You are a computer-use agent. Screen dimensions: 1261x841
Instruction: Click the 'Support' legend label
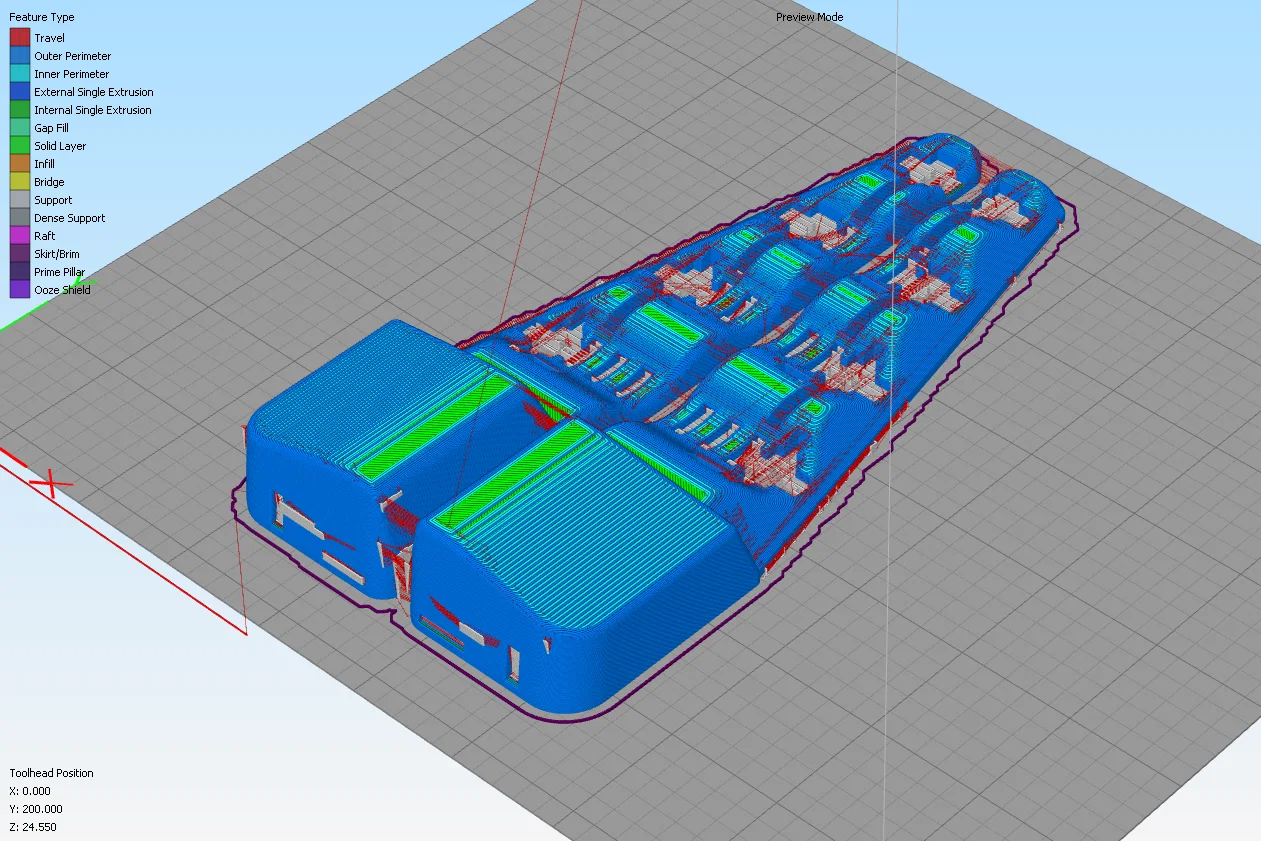[53, 200]
